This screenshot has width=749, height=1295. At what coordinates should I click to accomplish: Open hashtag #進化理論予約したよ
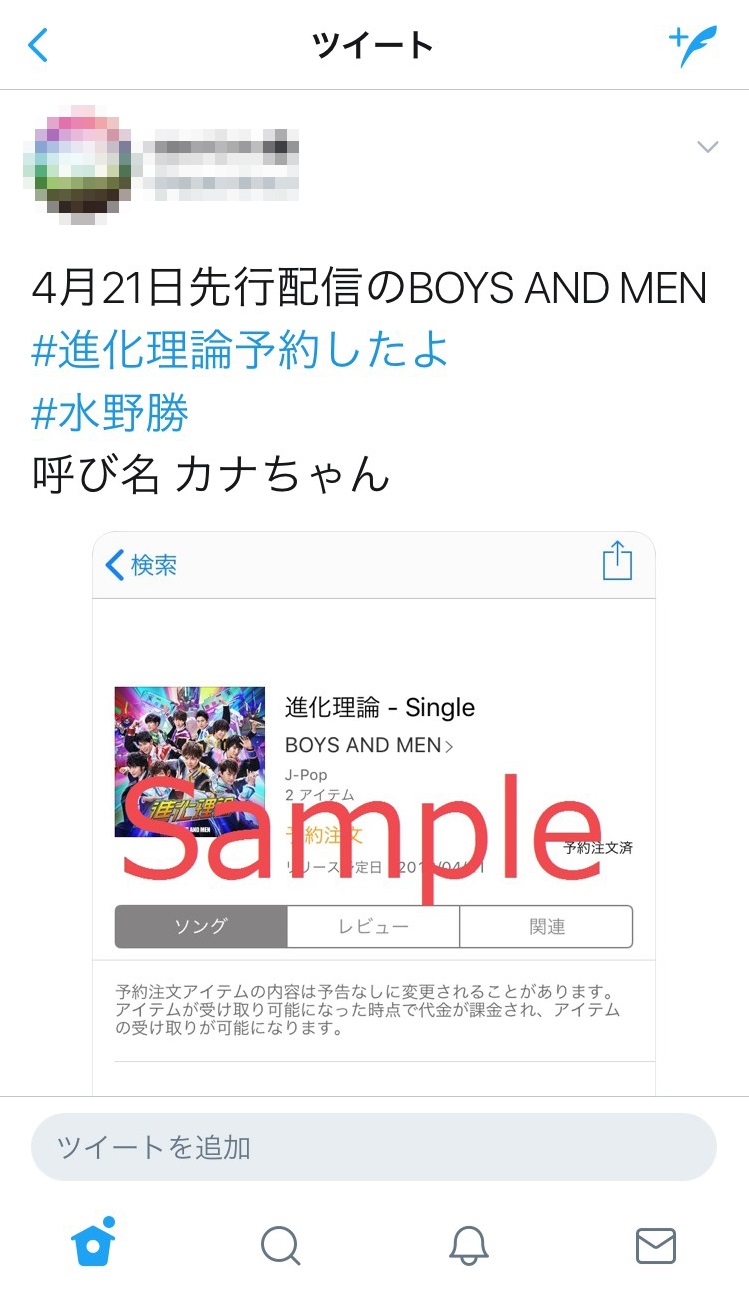point(241,349)
